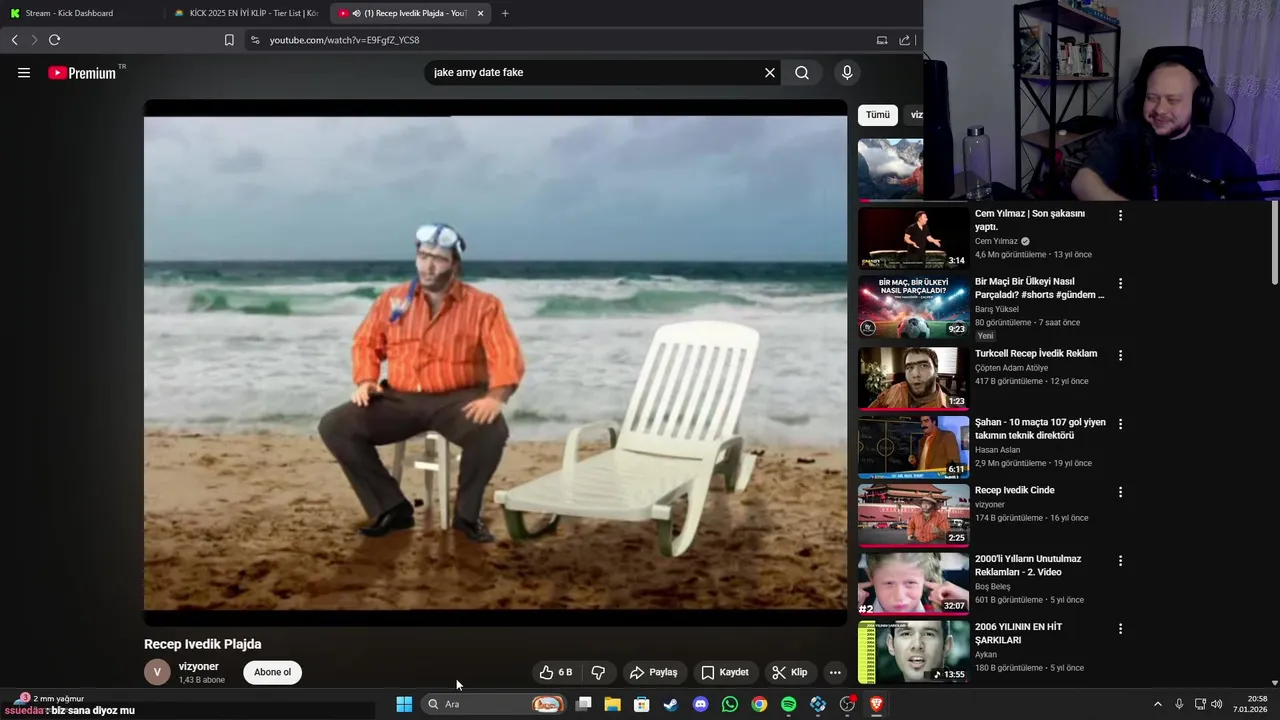This screenshot has width=1280, height=720.
Task: Open site information icon beside URL
Action: (255, 40)
